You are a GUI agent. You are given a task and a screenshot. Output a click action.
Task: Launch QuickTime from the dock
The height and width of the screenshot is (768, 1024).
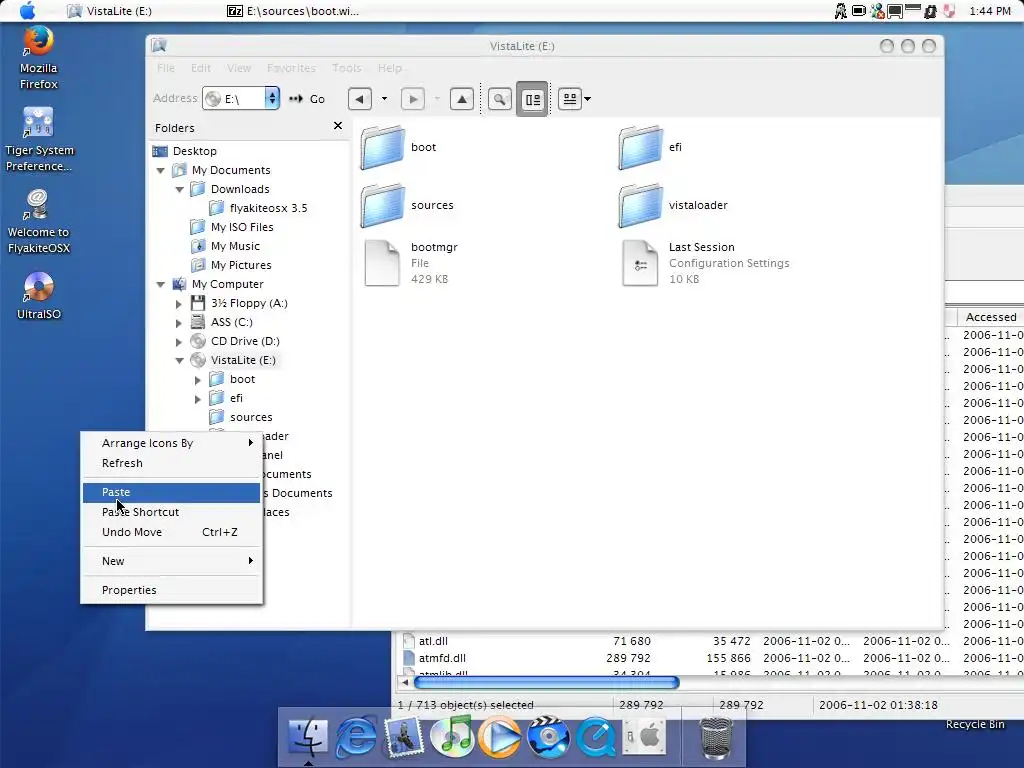tap(596, 737)
